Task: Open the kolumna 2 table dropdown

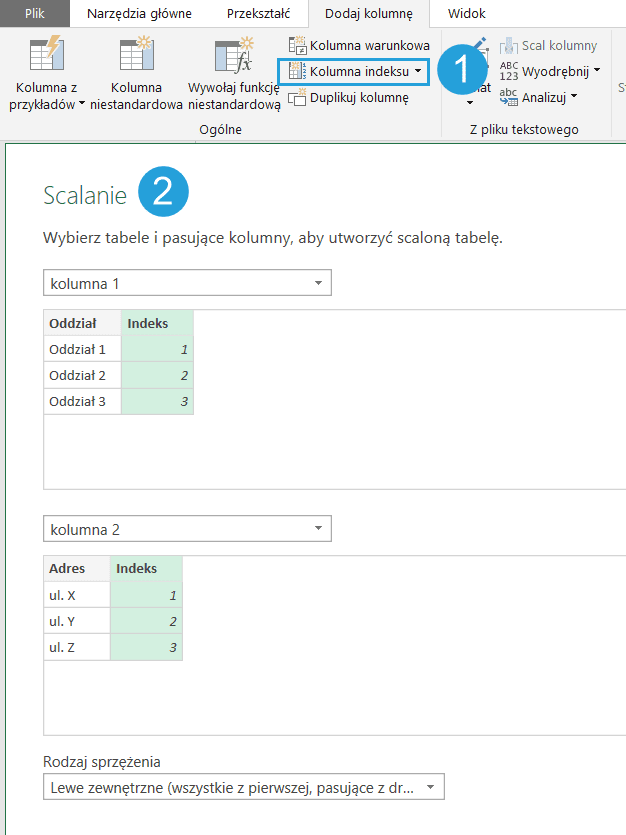Action: 318,529
